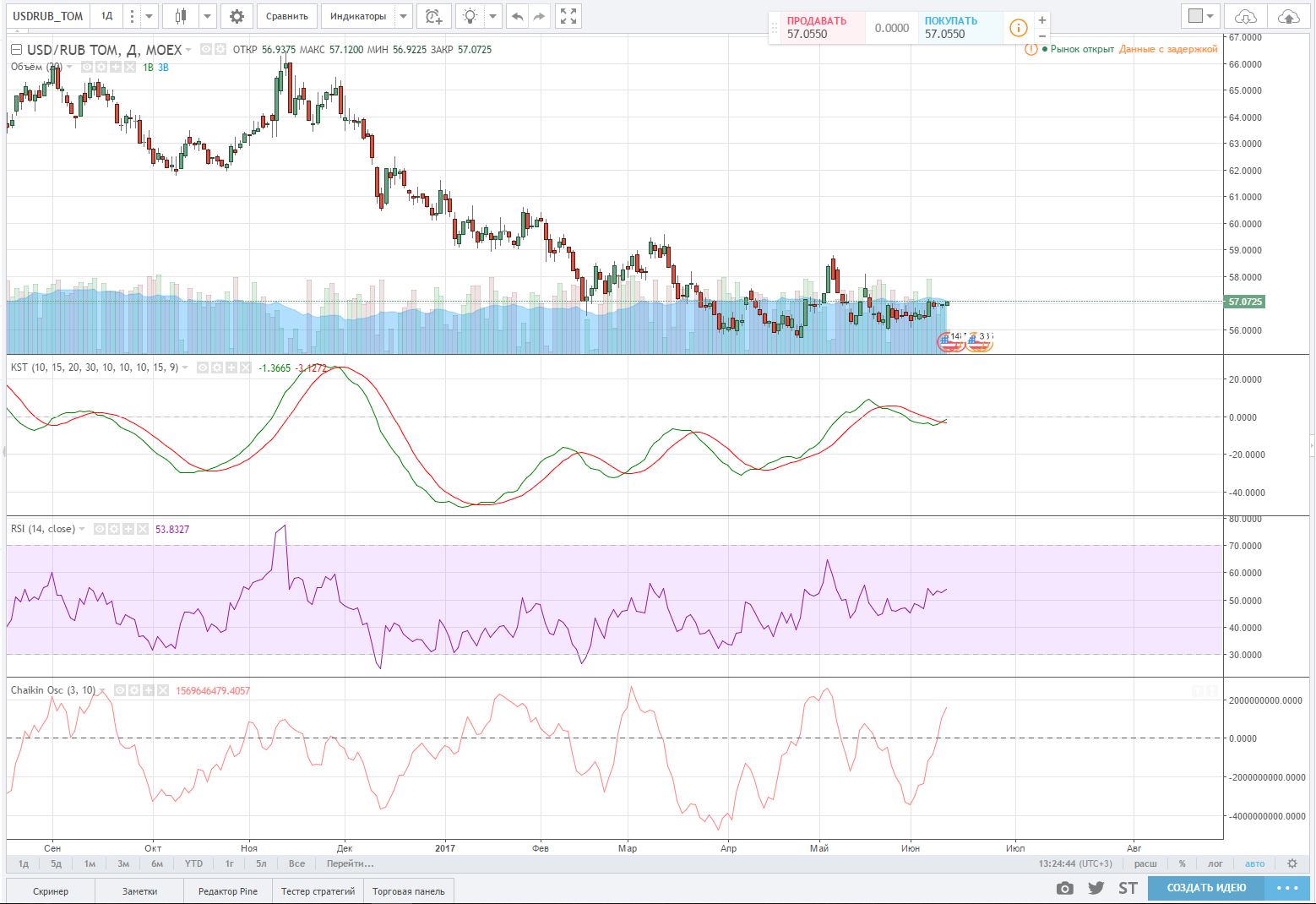
Task: Click the Сравнить button
Action: point(286,16)
